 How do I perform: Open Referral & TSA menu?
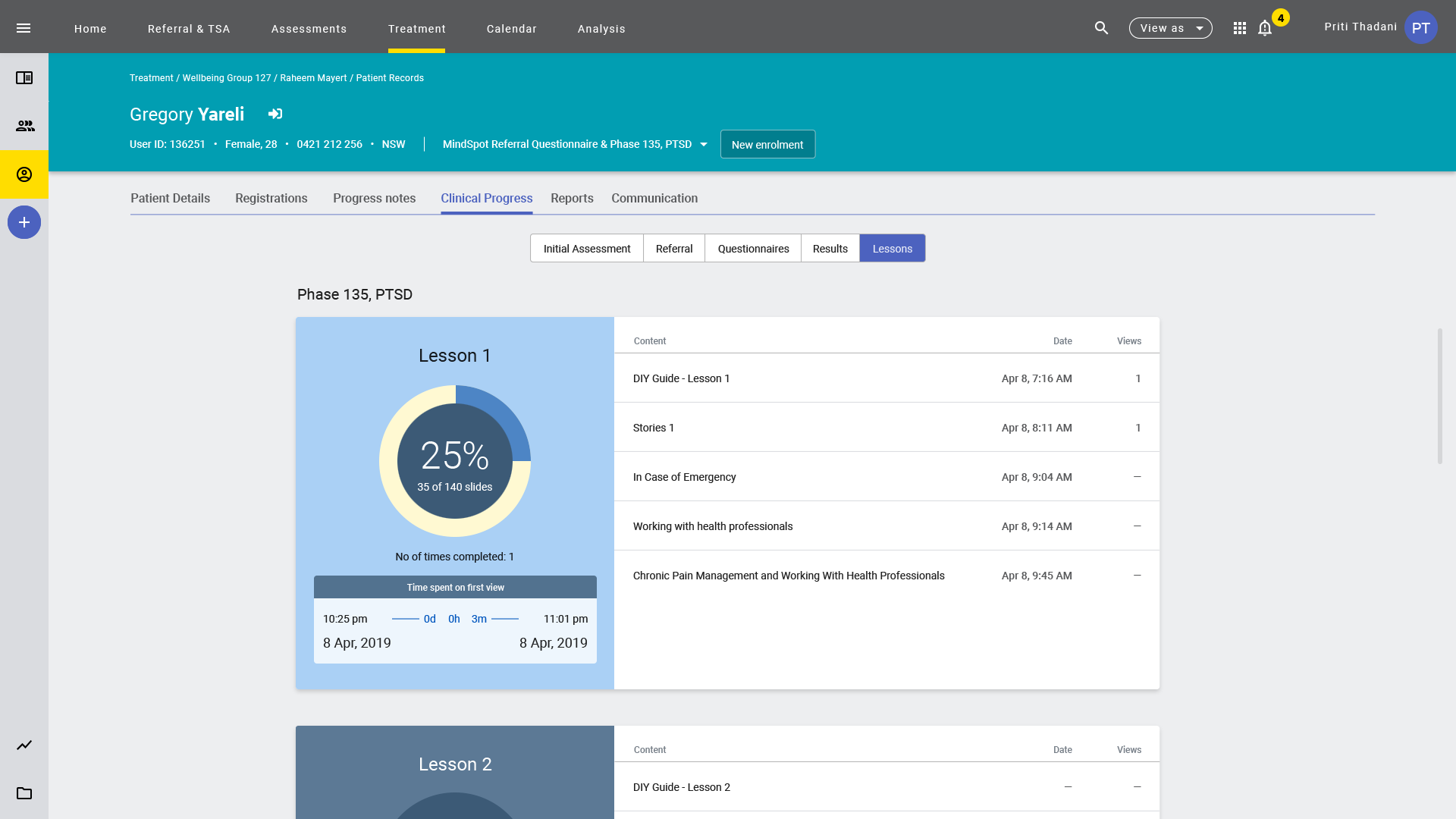189,29
